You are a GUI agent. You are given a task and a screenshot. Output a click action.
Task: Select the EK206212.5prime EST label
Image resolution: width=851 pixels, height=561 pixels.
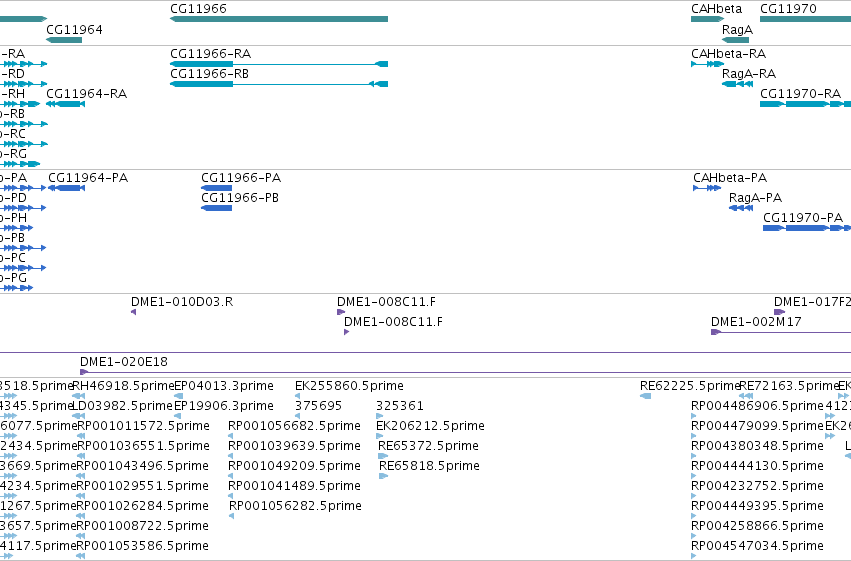coord(430,426)
